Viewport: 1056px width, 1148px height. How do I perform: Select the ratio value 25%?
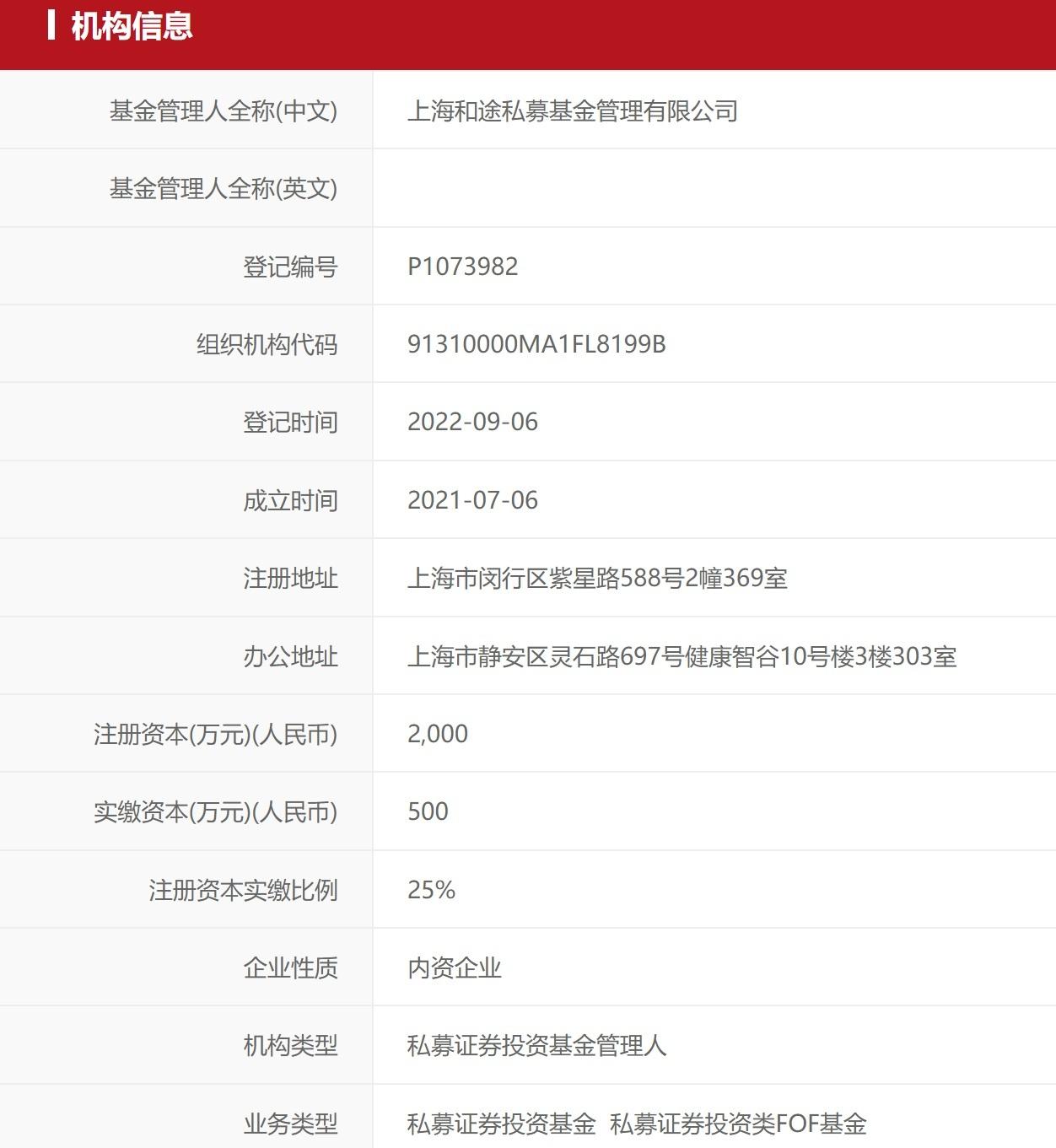pyautogui.click(x=431, y=891)
